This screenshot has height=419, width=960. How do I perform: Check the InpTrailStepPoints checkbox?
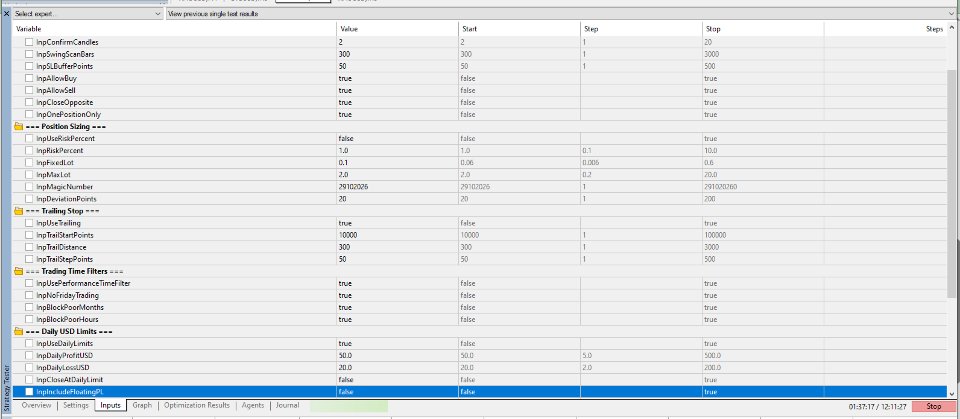29,259
